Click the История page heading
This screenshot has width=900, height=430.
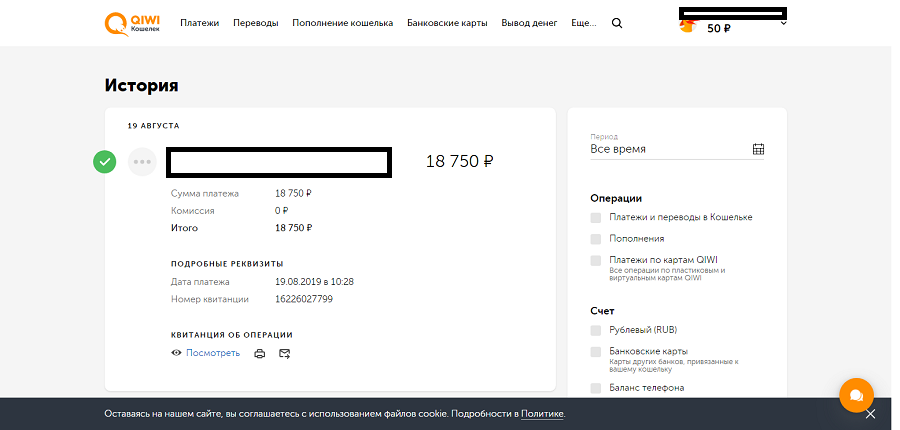click(141, 86)
